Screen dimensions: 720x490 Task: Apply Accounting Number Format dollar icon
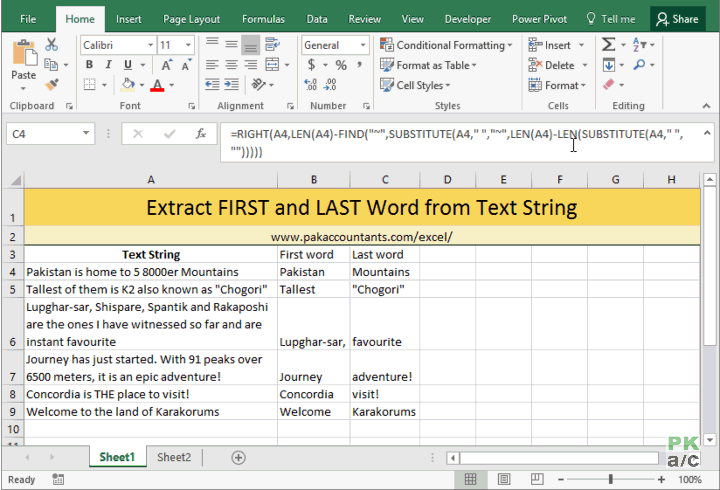point(311,65)
